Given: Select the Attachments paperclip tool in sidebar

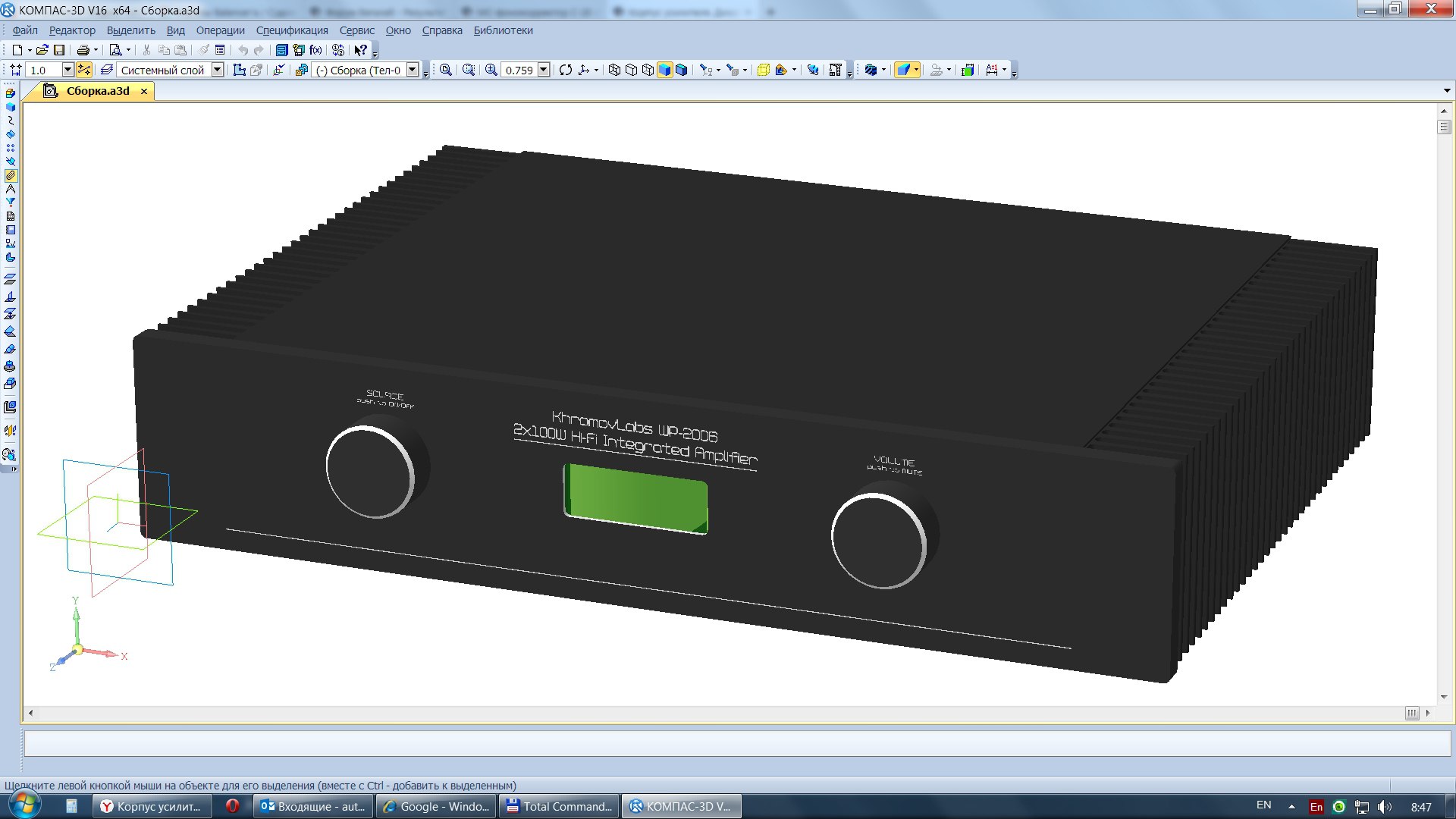Looking at the screenshot, I should 11,175.
